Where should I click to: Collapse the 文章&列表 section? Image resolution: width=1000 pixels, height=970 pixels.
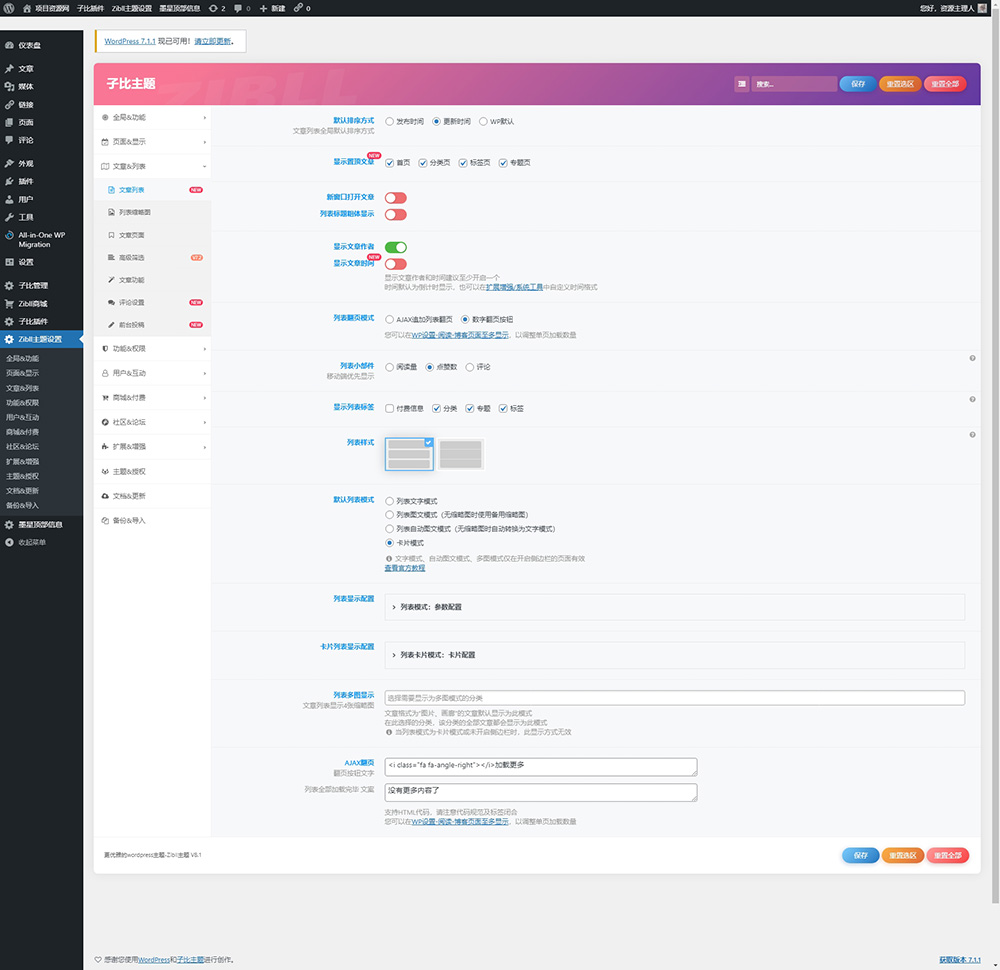coord(152,166)
